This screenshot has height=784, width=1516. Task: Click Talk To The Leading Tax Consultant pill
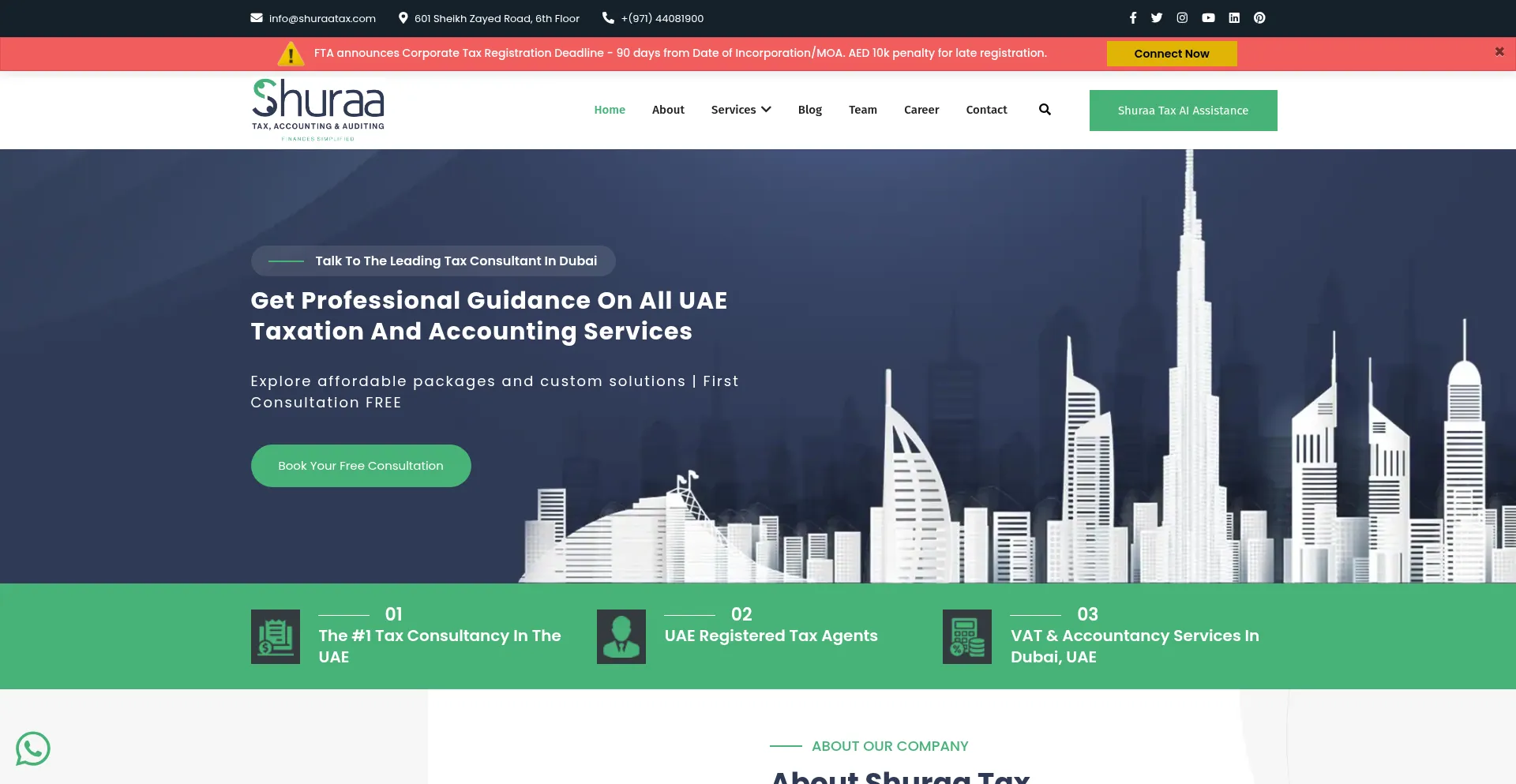433,261
